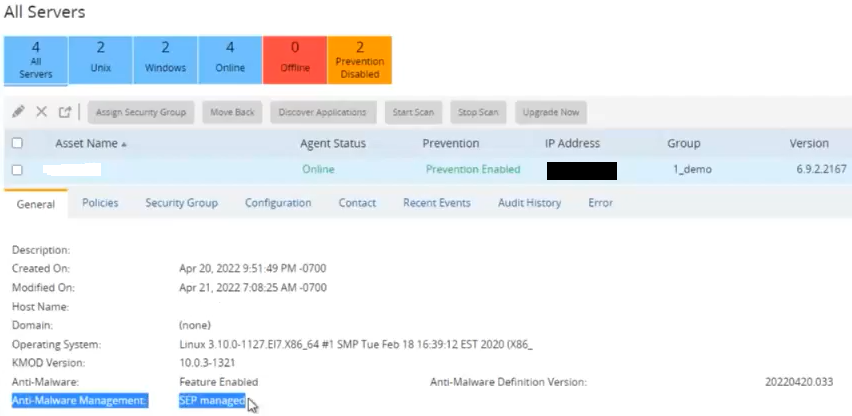Switch to the Policies tab
The width and height of the screenshot is (852, 416).
tap(100, 203)
